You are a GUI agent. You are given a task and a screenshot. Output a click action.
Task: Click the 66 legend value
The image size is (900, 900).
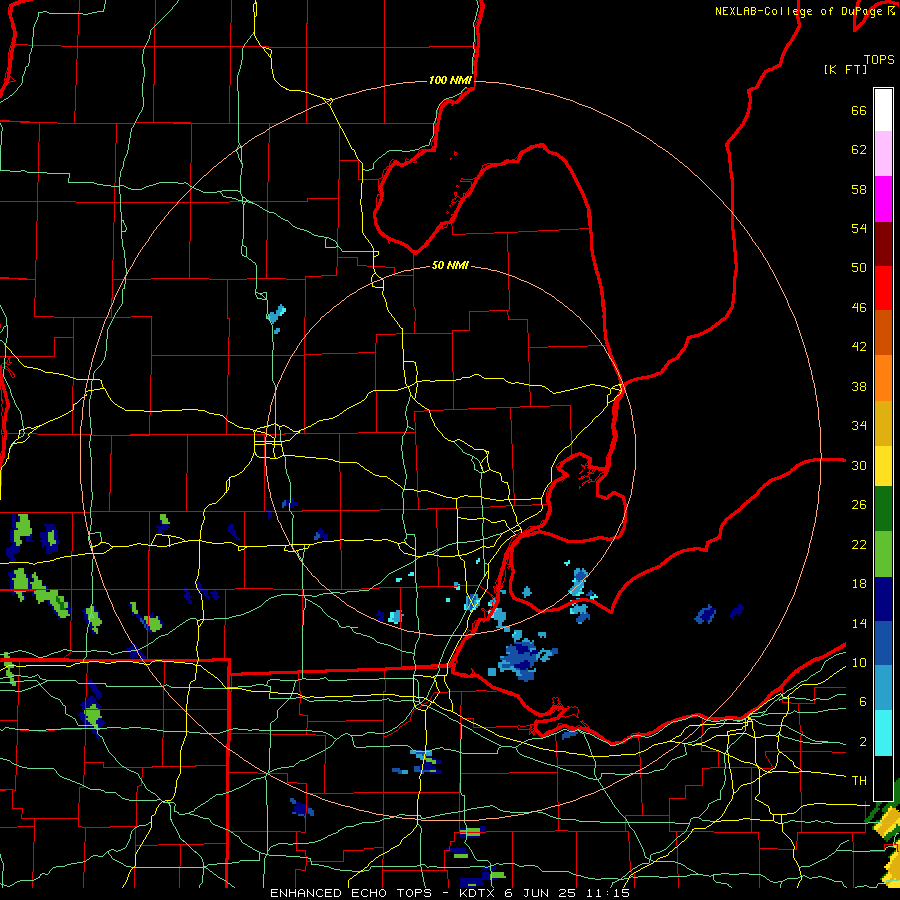tap(859, 111)
